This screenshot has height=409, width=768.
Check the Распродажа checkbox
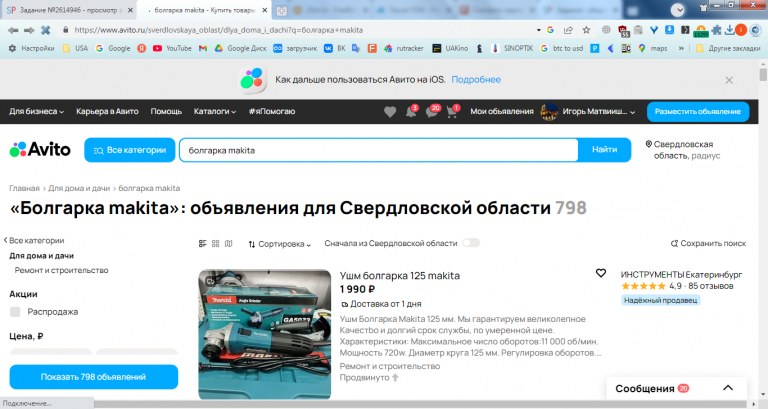tap(15, 312)
